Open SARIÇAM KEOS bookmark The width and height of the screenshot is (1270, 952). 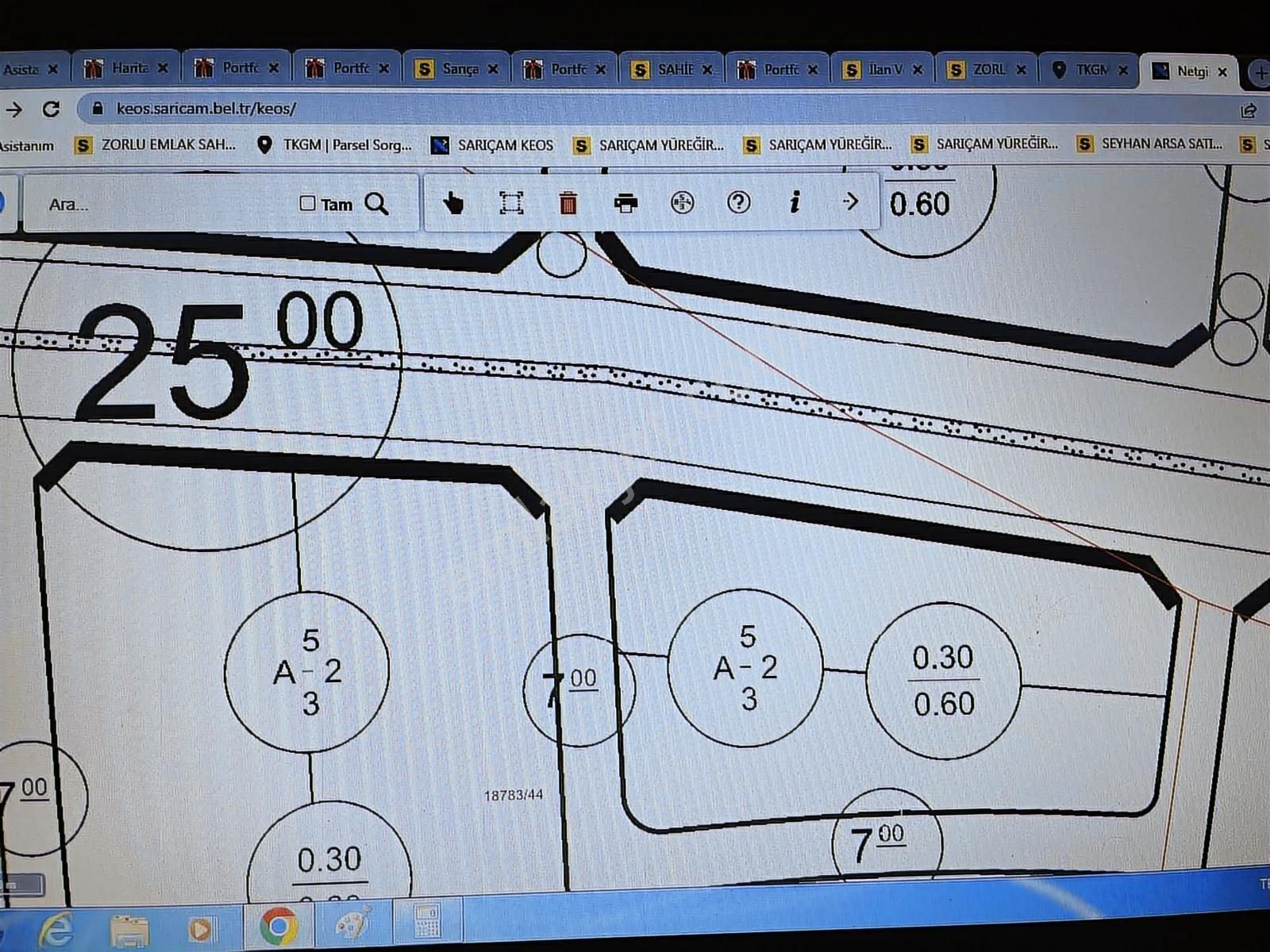tap(492, 145)
